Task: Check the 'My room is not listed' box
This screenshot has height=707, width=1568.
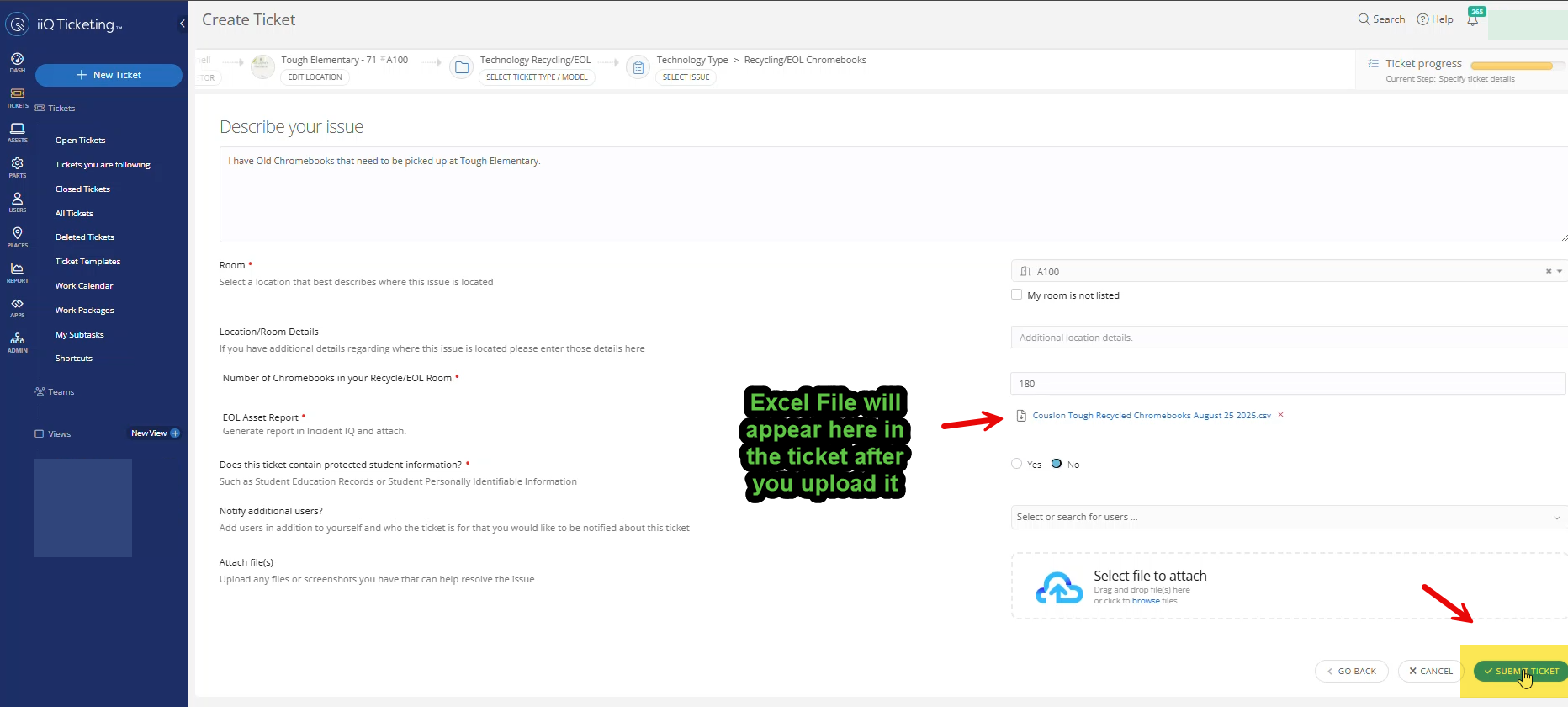Action: pyautogui.click(x=1016, y=295)
